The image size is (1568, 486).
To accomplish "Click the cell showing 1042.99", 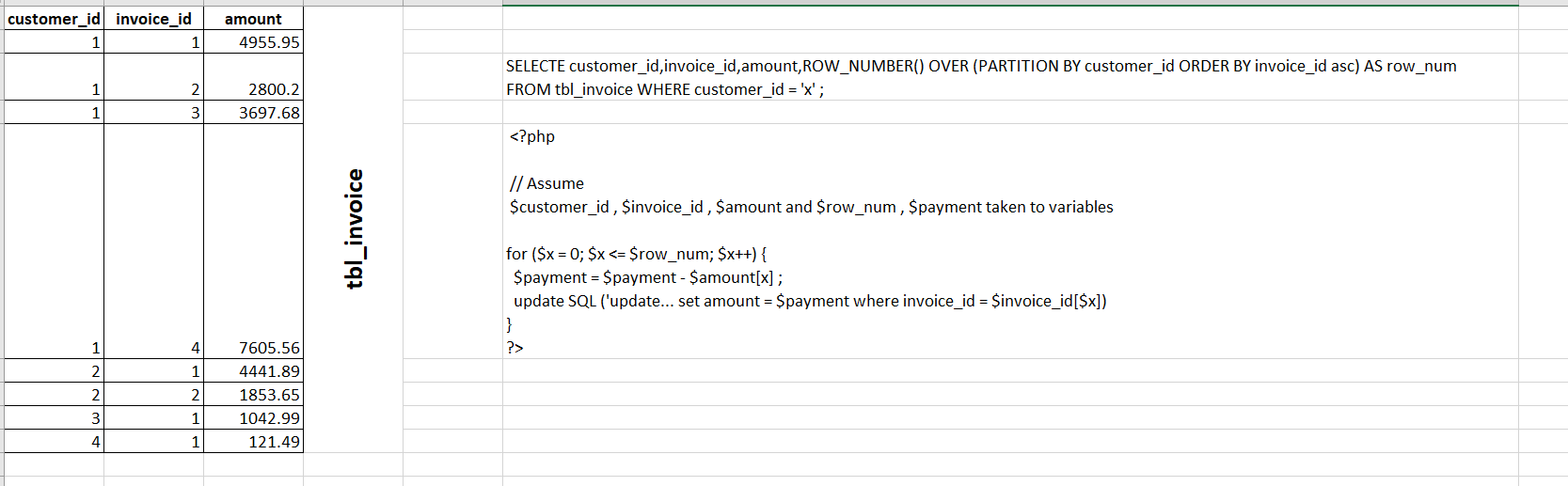I will tap(253, 418).
